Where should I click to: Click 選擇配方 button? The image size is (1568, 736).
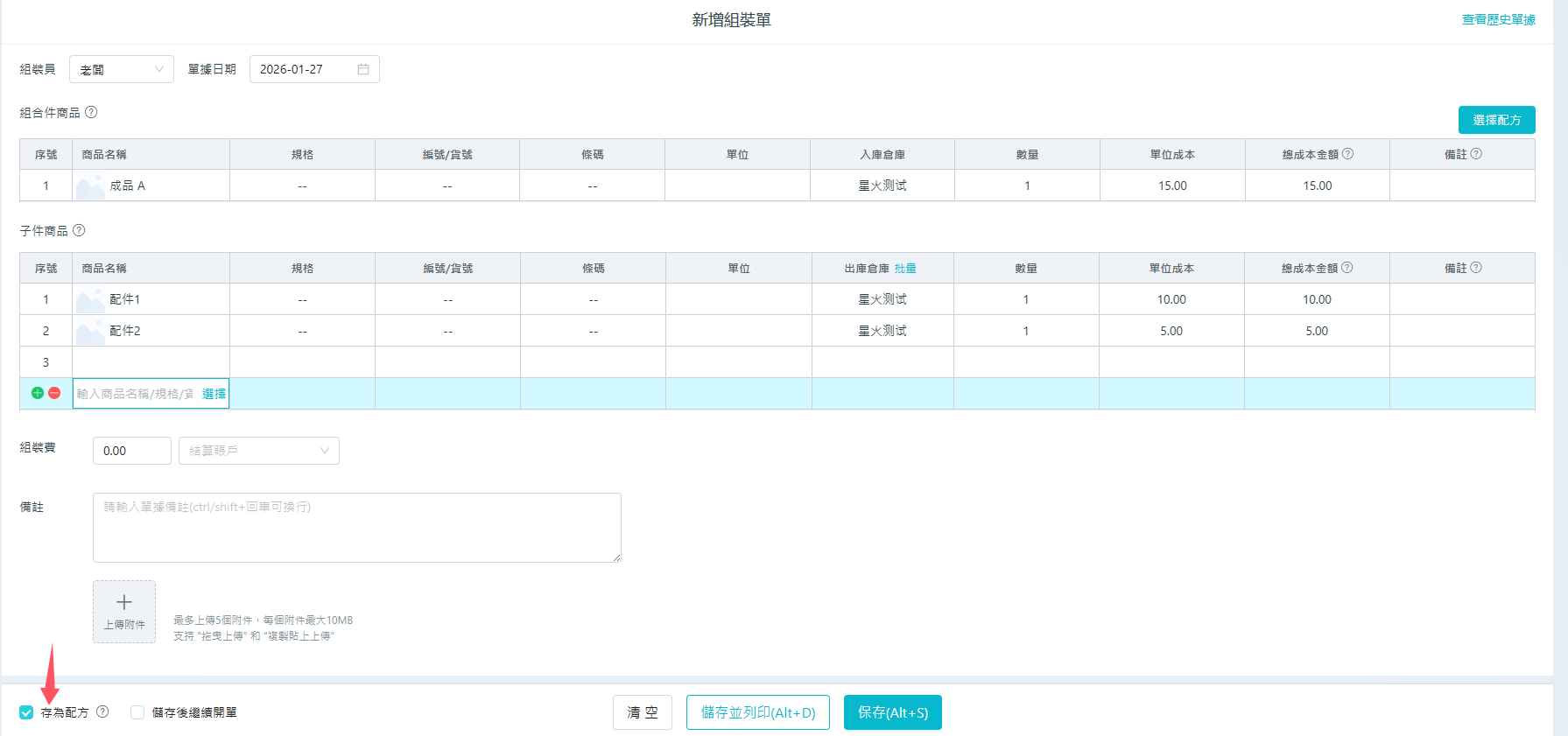tap(1496, 120)
